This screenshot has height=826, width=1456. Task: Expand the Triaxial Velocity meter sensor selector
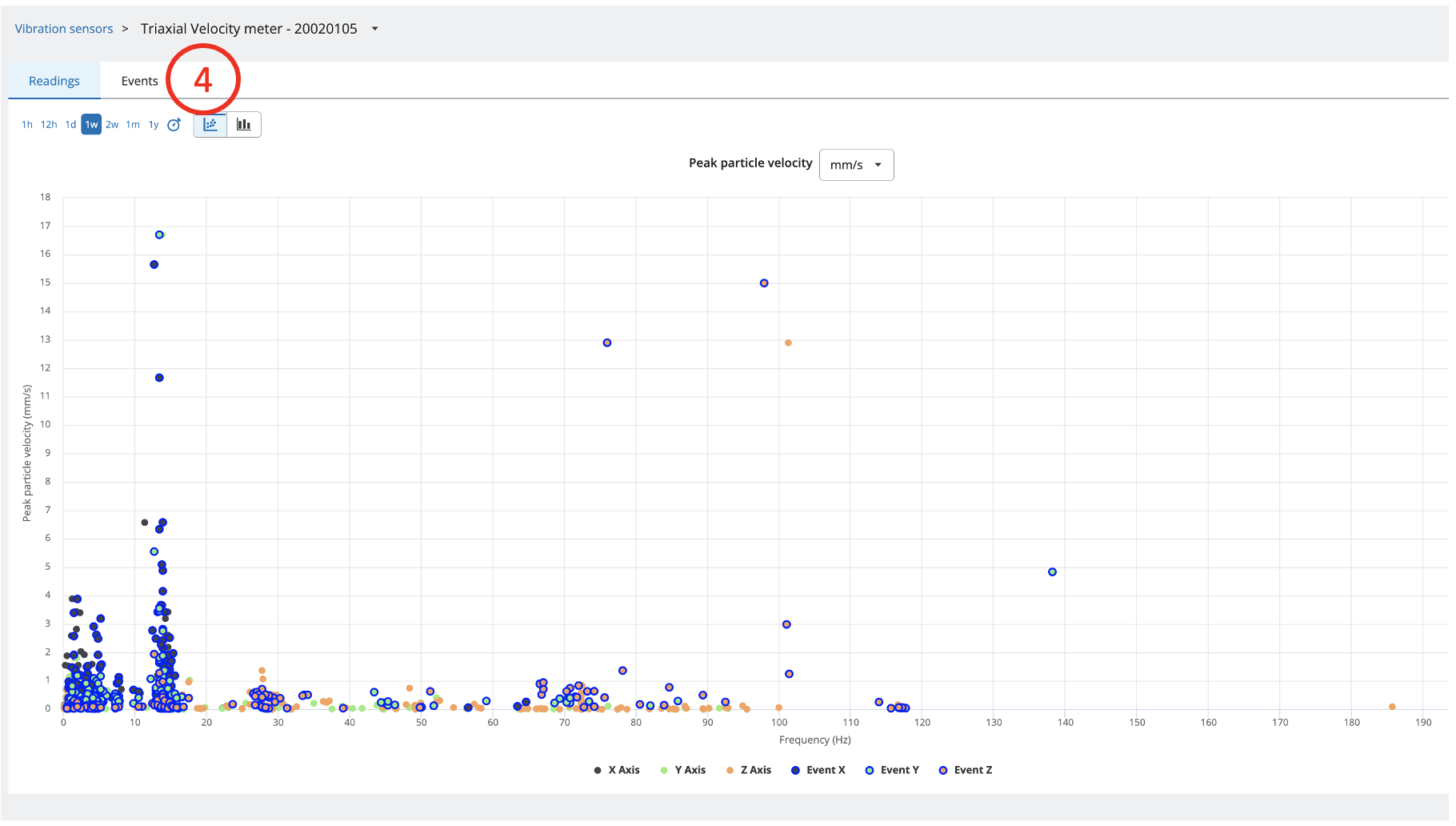(x=374, y=30)
